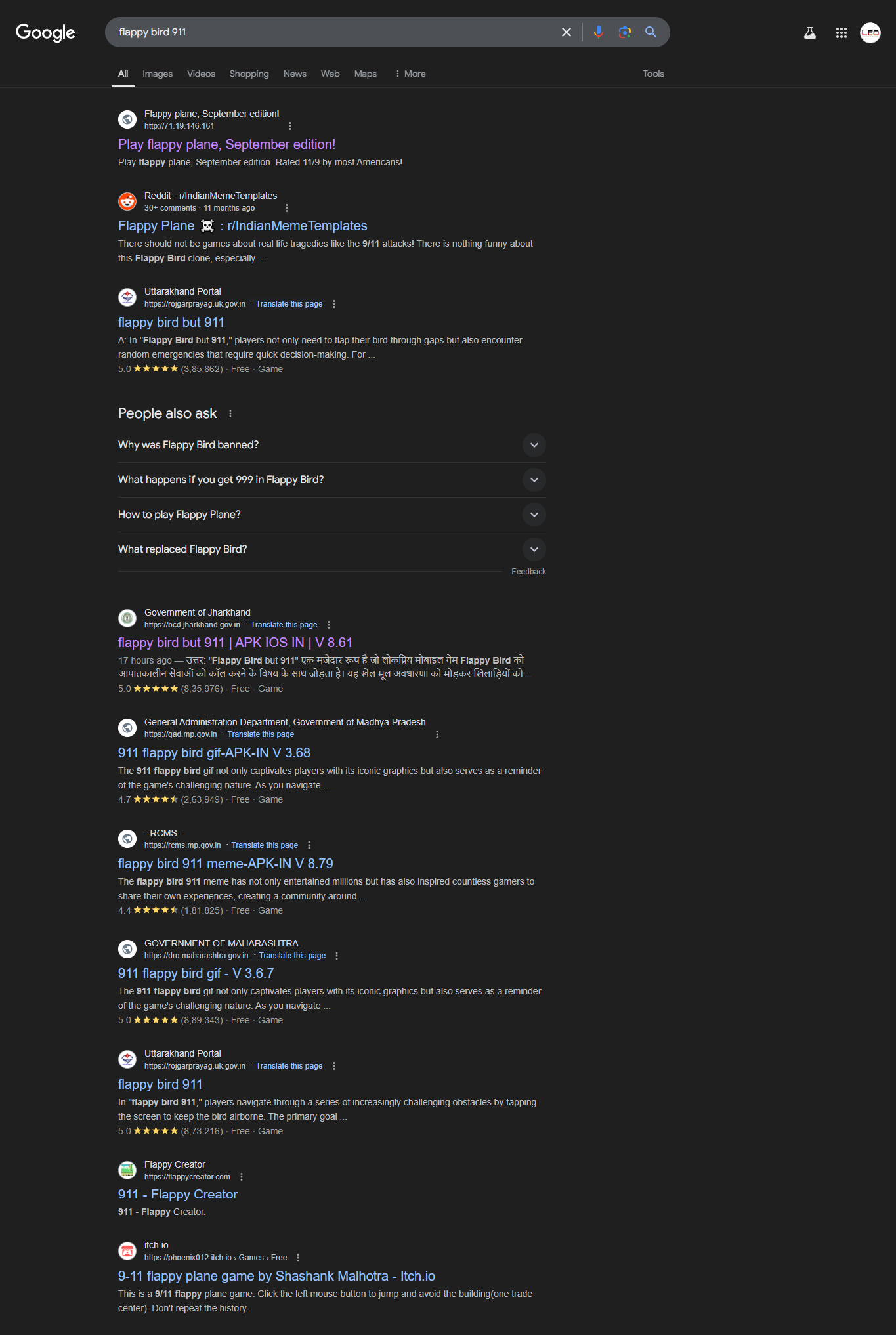
Task: Open the More search filters menu
Action: pos(410,74)
